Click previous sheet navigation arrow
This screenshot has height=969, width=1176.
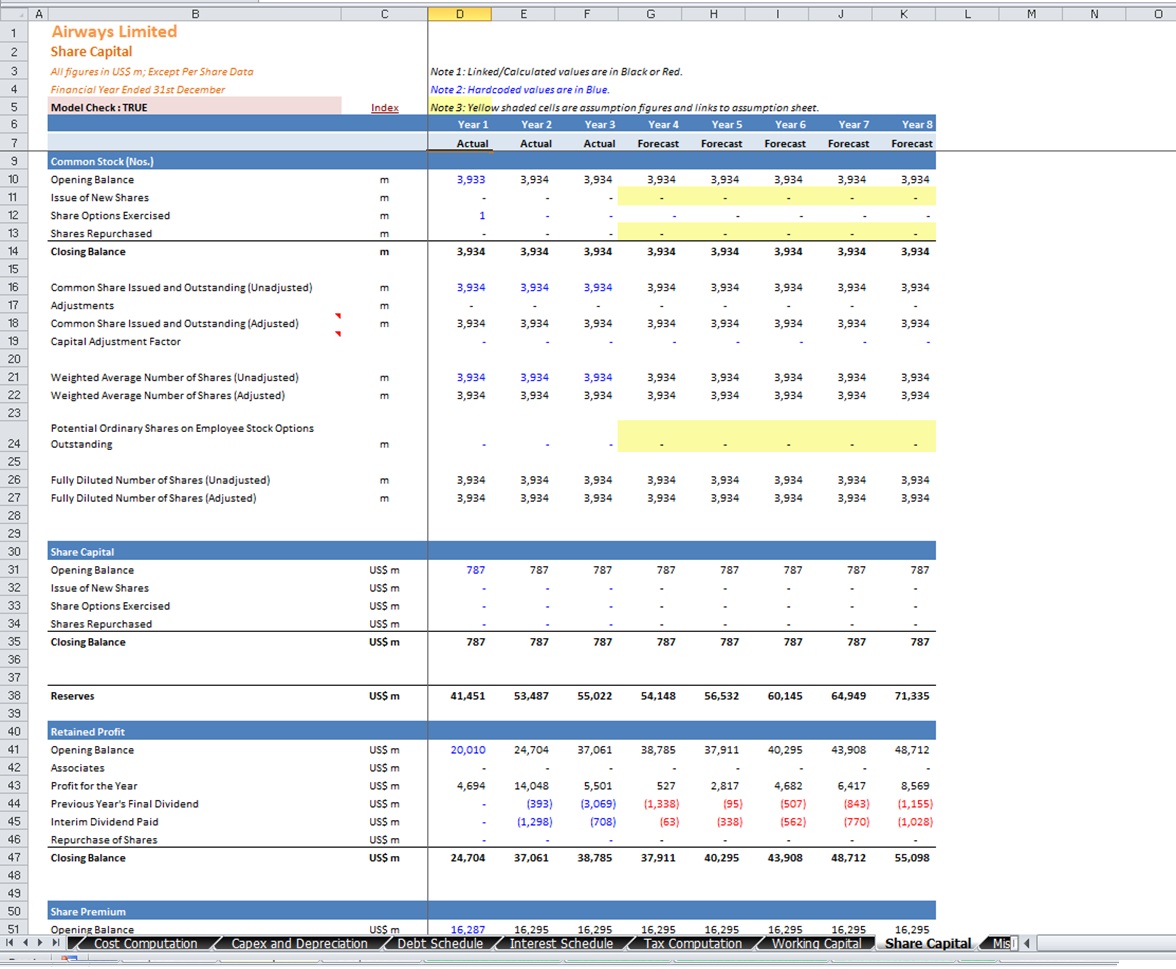[26, 943]
